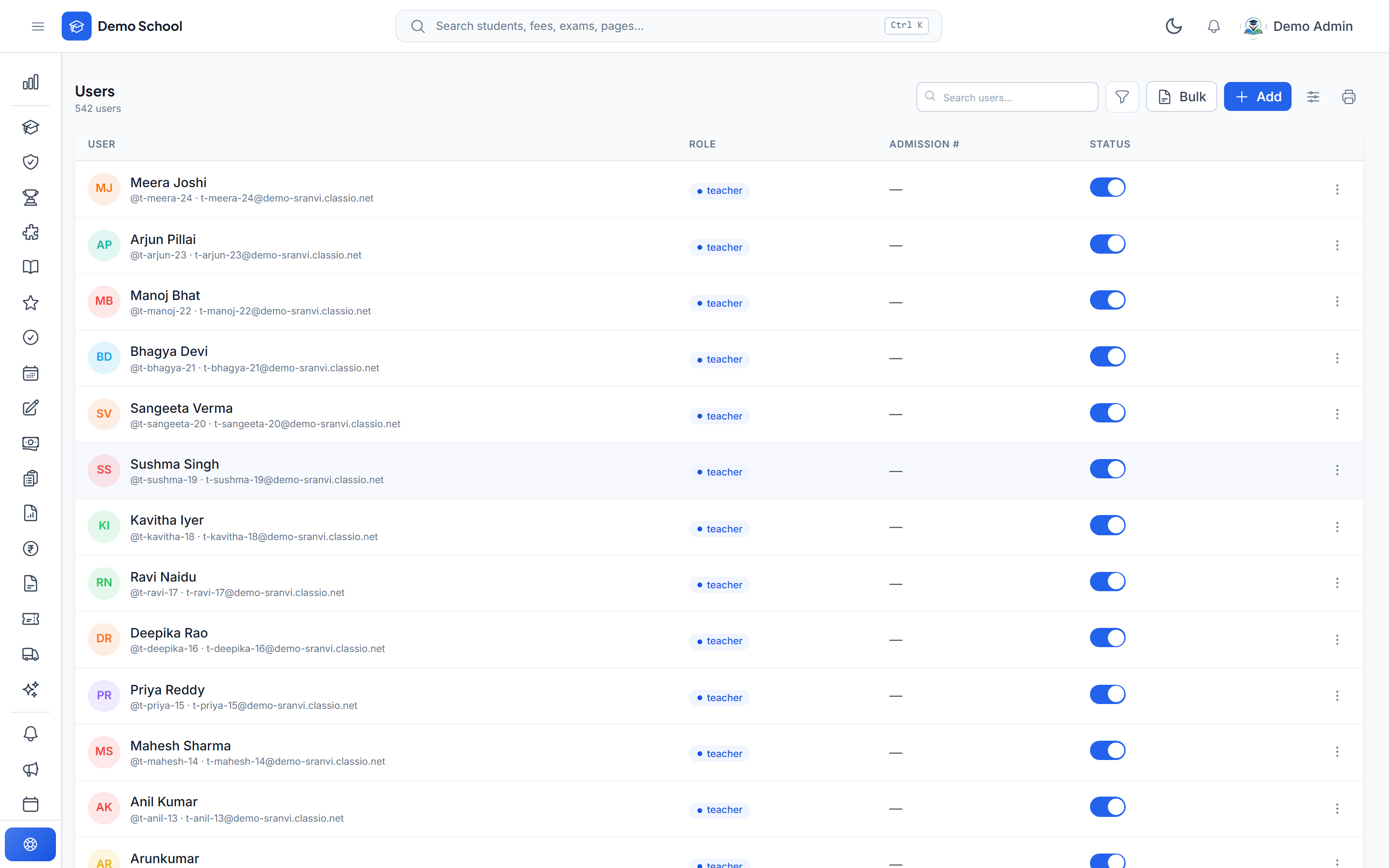
Task: Open row actions menu for Sushma Singh
Action: coord(1337,471)
